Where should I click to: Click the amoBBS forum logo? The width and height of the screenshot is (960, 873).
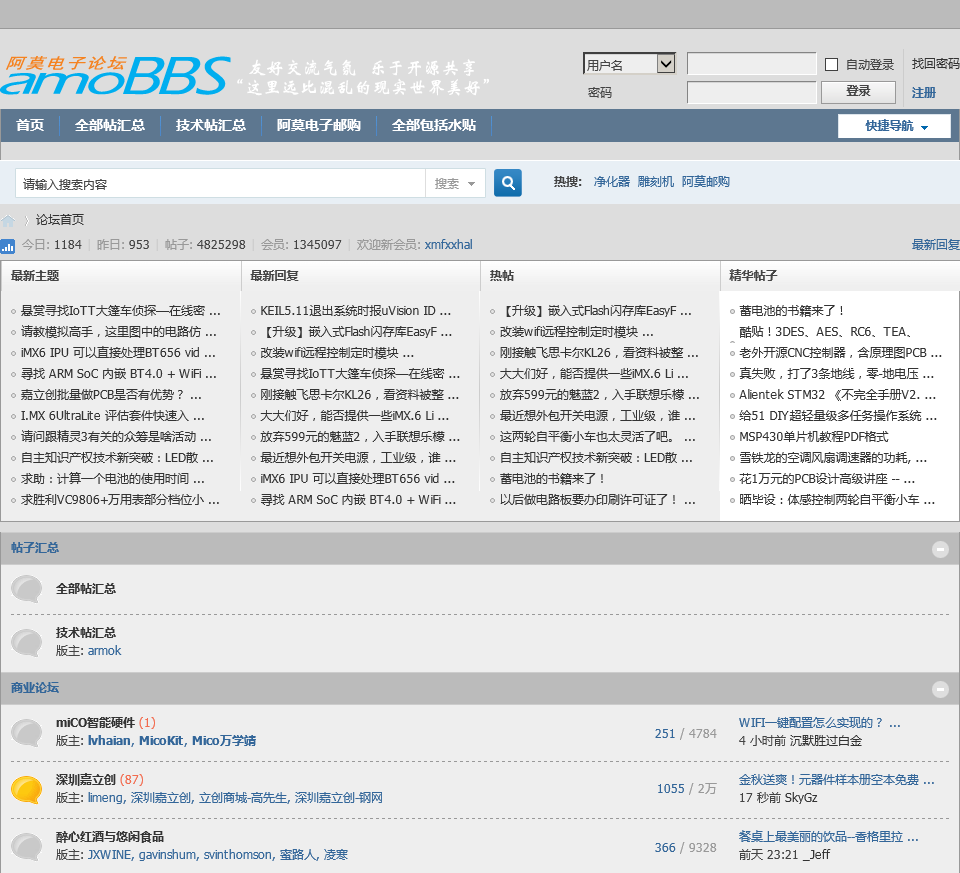(116, 75)
